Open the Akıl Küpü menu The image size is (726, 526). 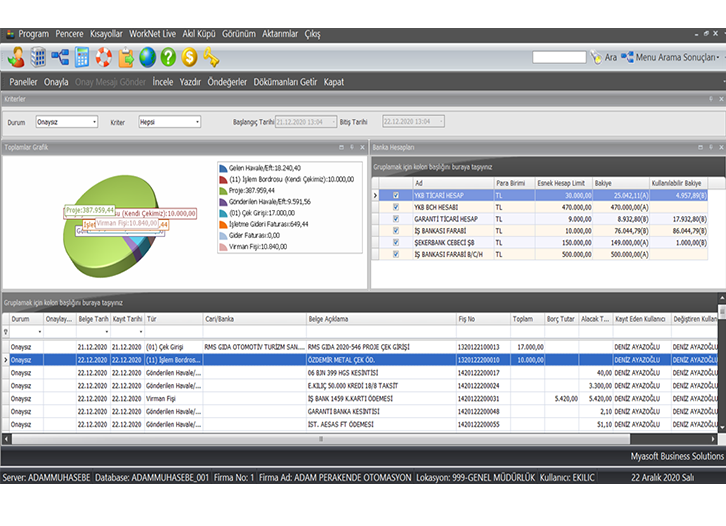pos(199,34)
